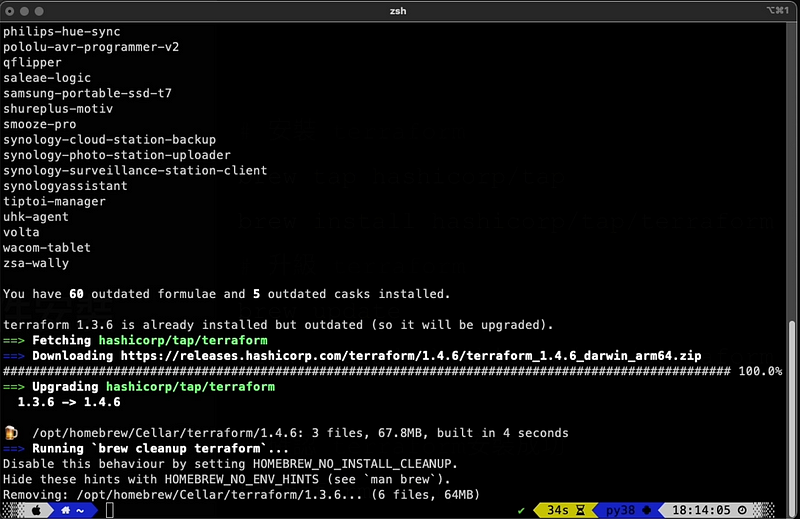Click the py38 Python environment icon
The height and width of the screenshot is (519, 800).
pyautogui.click(x=646, y=510)
